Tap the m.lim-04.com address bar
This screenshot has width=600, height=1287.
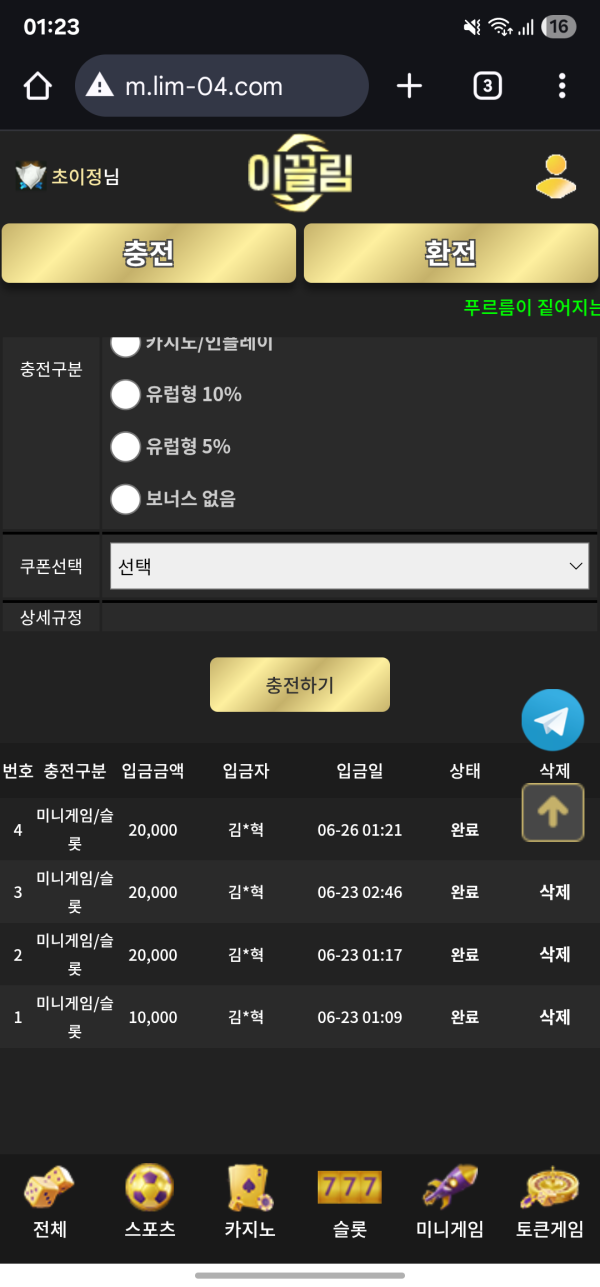tap(222, 87)
